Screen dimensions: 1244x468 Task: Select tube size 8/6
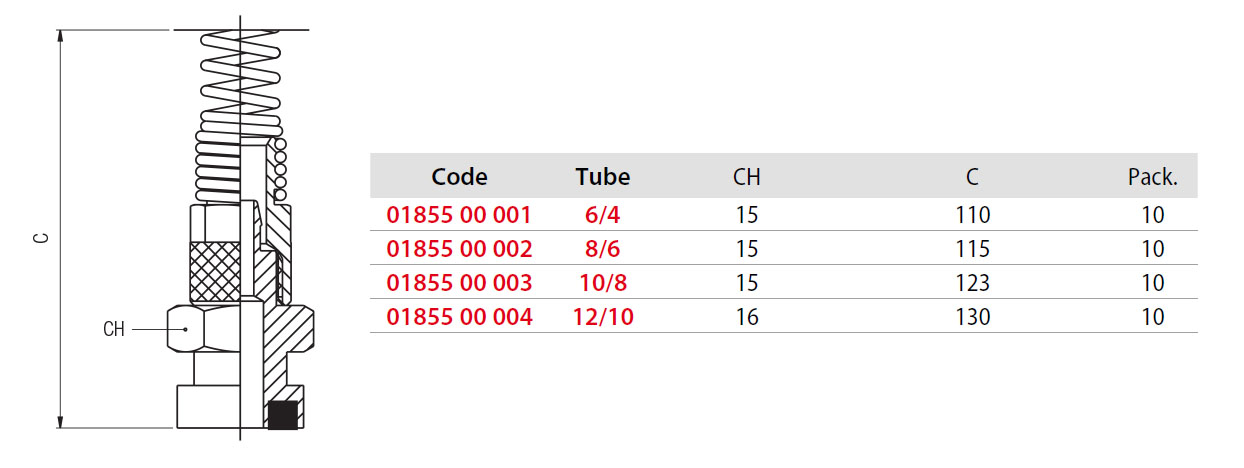pyautogui.click(x=603, y=249)
